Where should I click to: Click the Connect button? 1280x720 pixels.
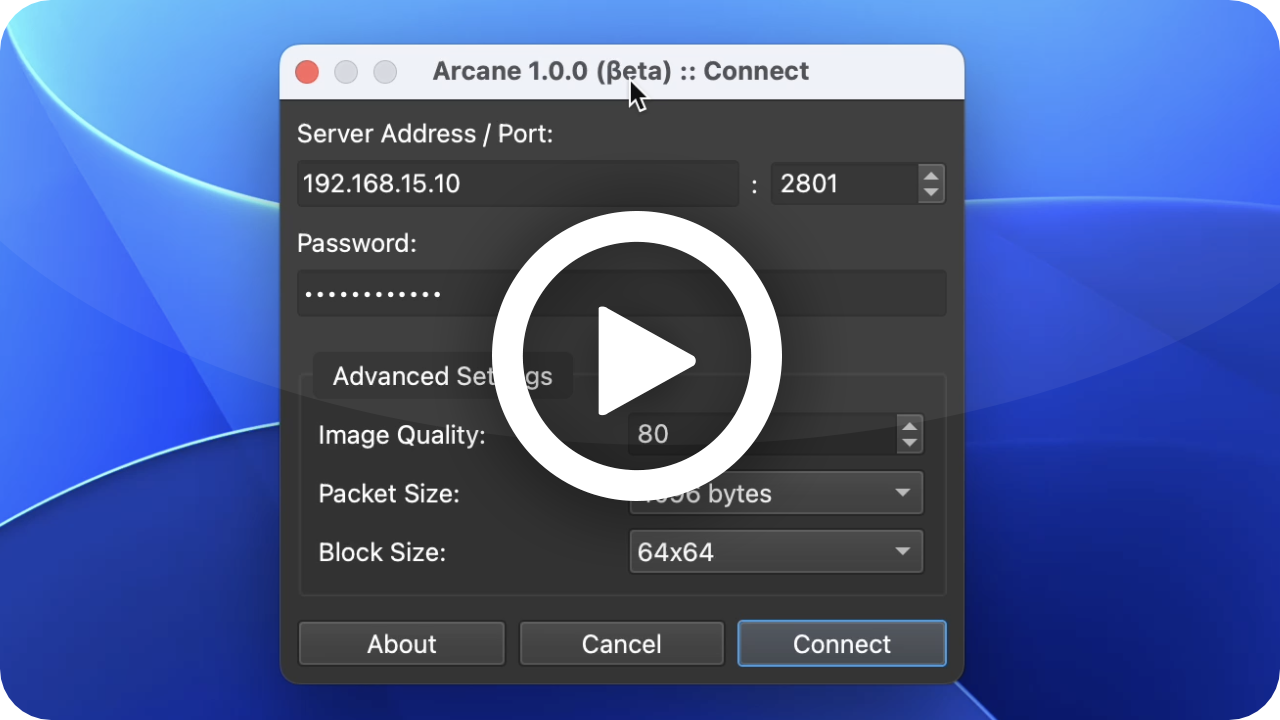pos(842,644)
